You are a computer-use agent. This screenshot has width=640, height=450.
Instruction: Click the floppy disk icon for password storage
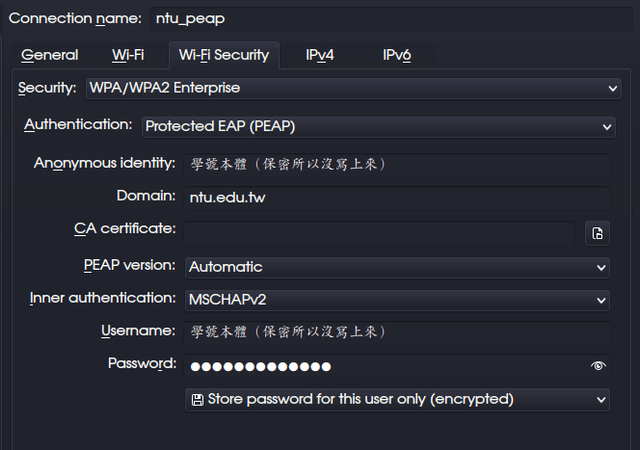click(197, 399)
